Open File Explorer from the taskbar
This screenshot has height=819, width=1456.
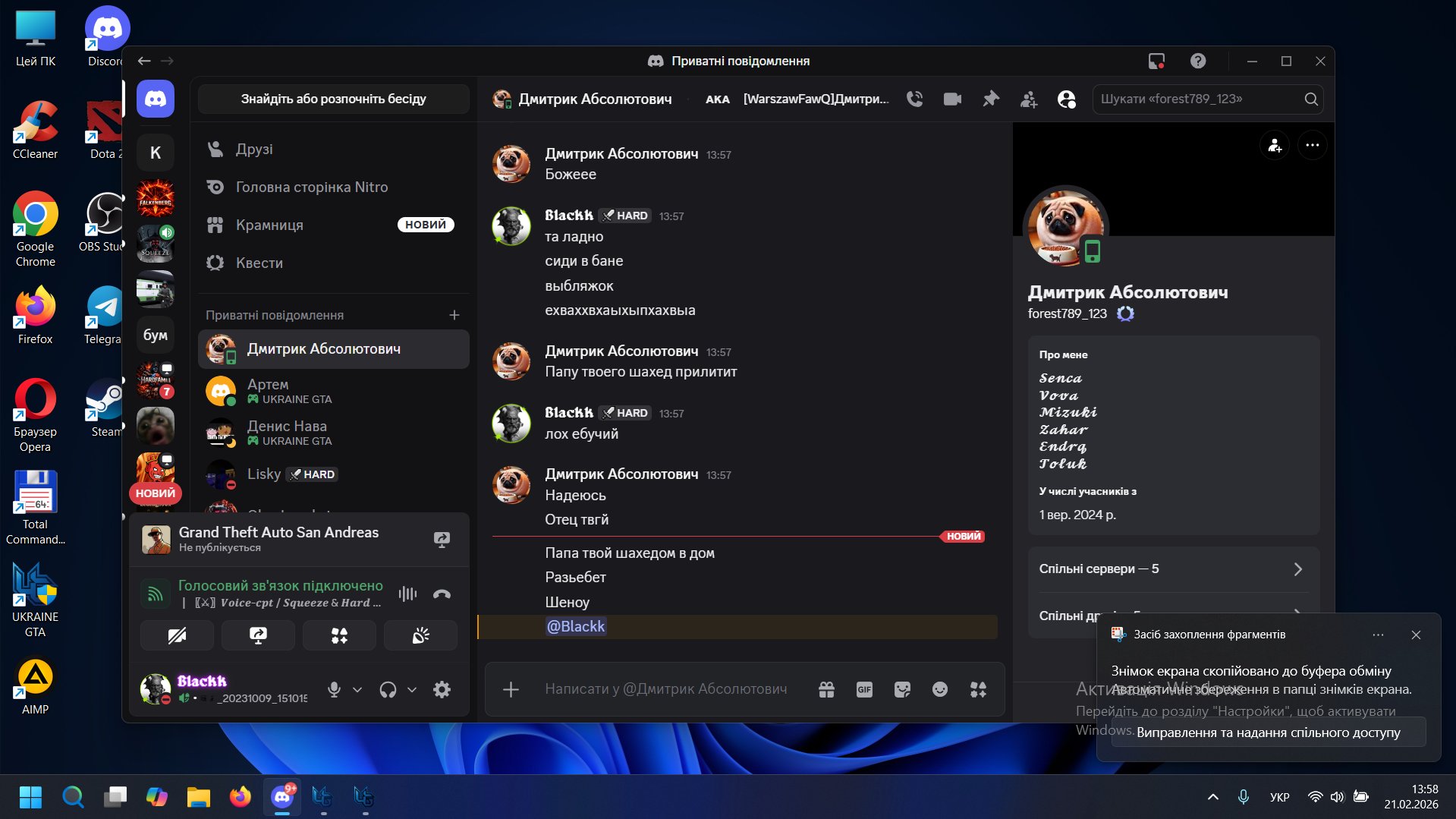[198, 797]
